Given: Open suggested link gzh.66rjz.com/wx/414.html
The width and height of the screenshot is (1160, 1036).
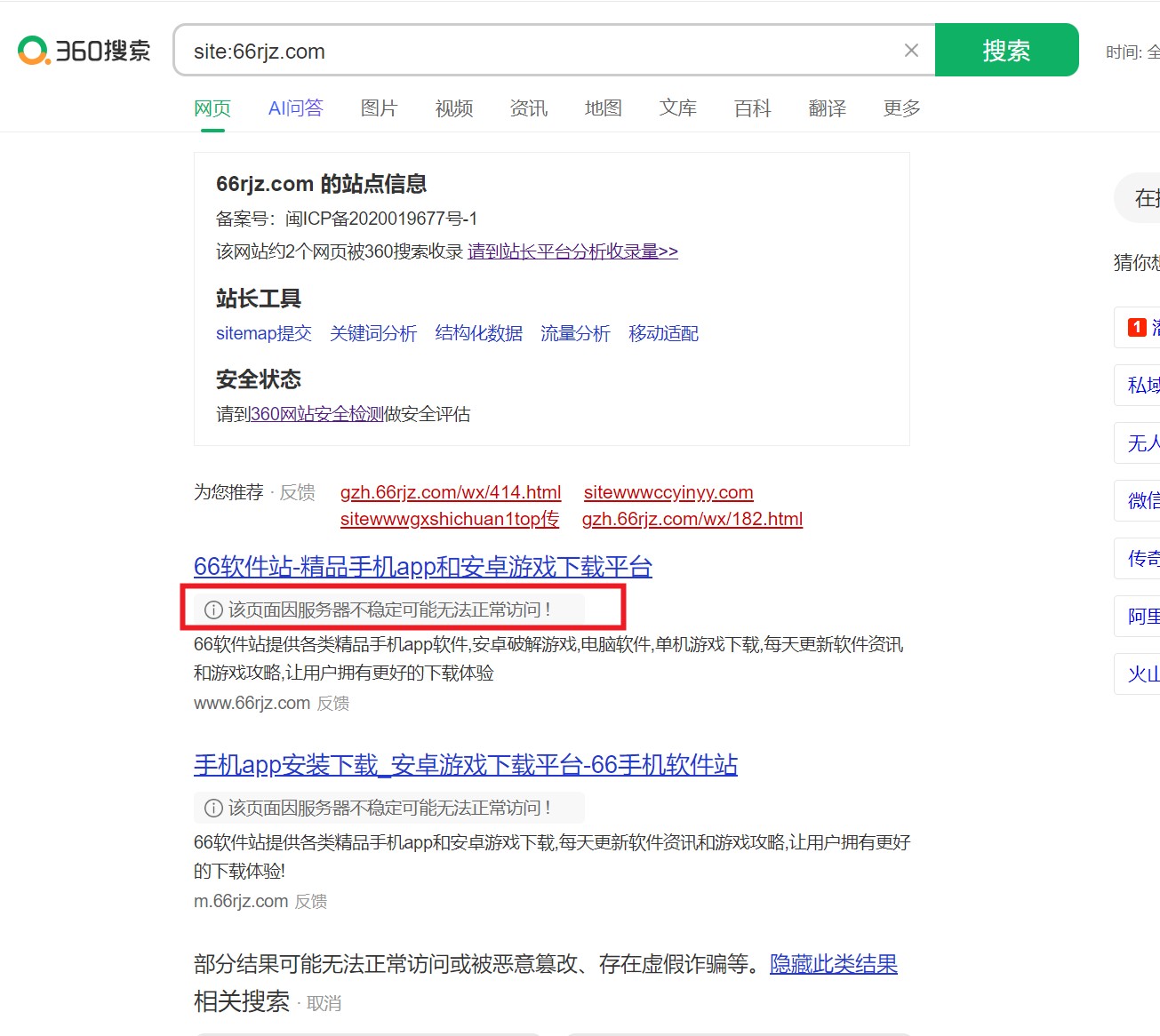Looking at the screenshot, I should coord(451,492).
